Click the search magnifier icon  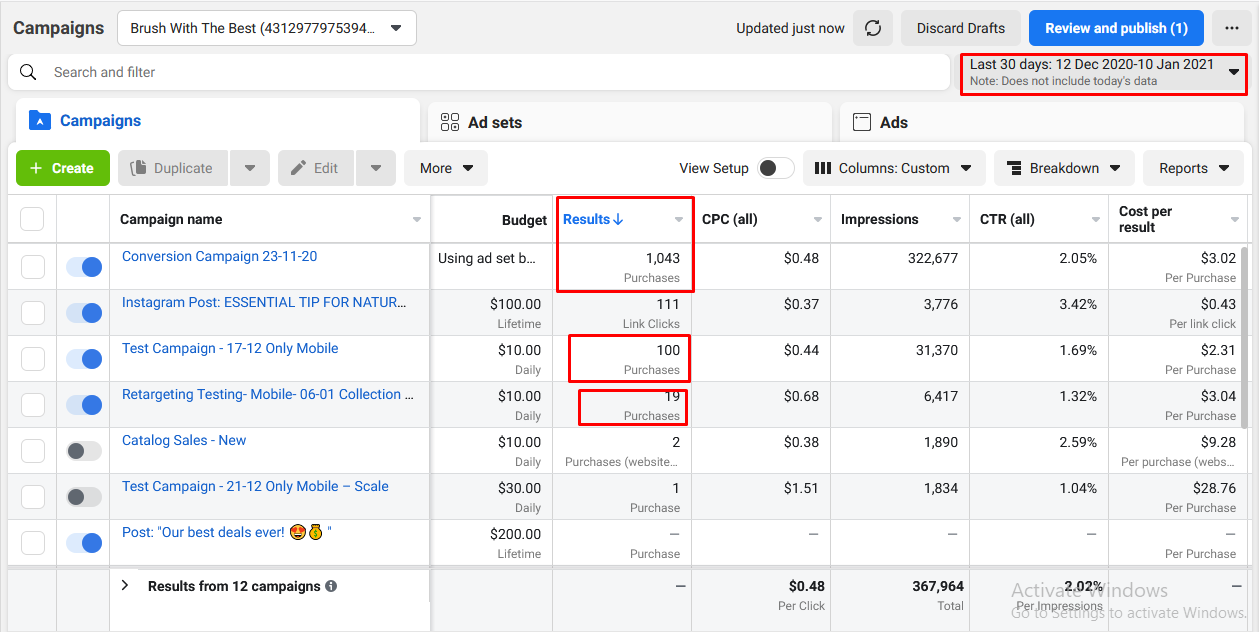point(28,72)
